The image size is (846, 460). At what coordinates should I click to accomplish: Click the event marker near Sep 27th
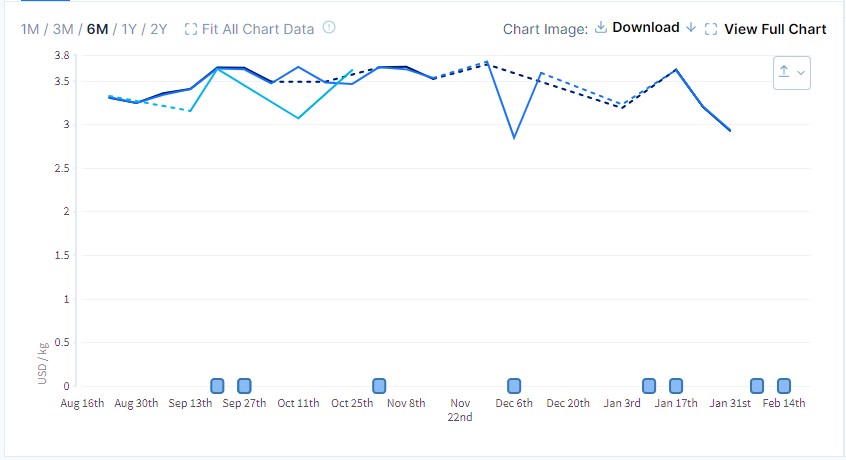[x=244, y=386]
